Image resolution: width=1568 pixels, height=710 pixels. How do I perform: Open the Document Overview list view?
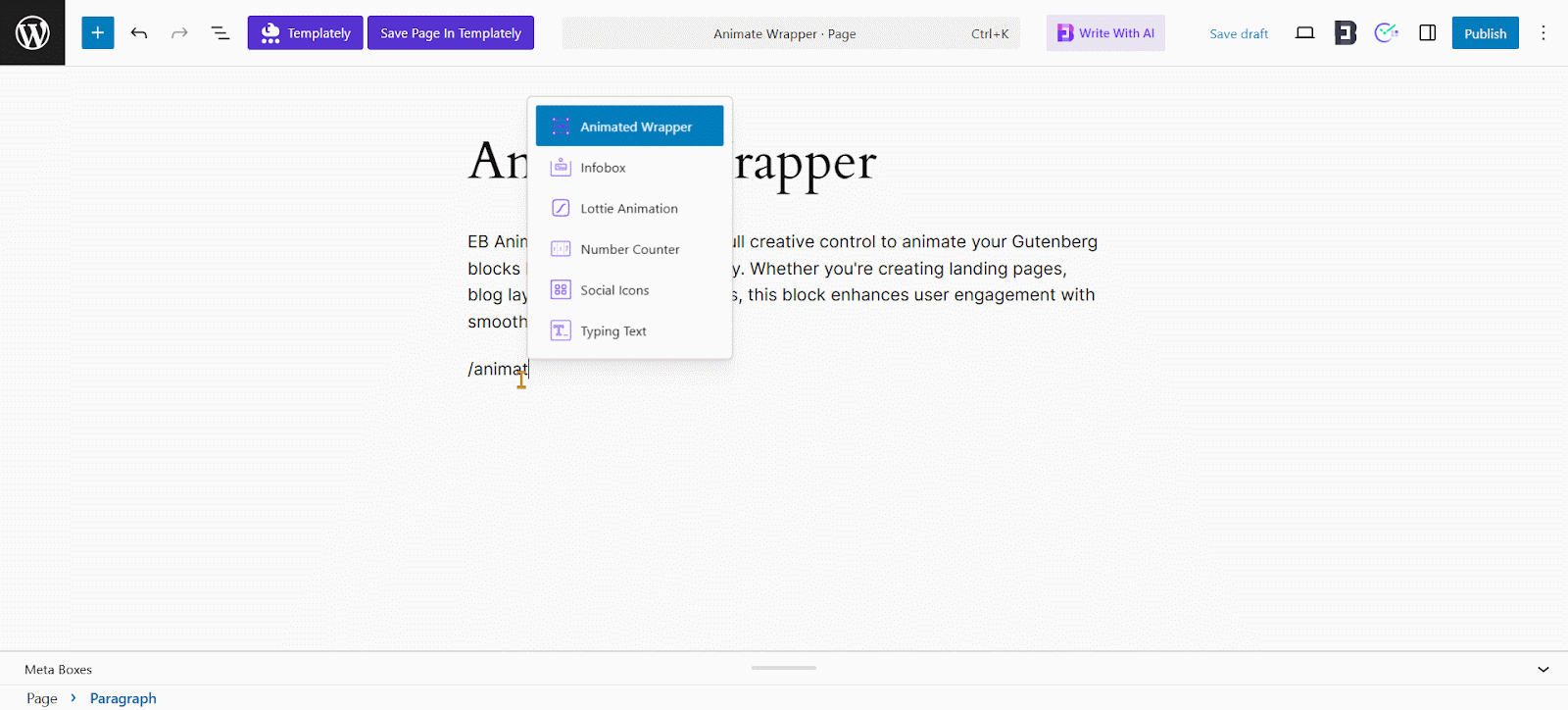pos(220,33)
